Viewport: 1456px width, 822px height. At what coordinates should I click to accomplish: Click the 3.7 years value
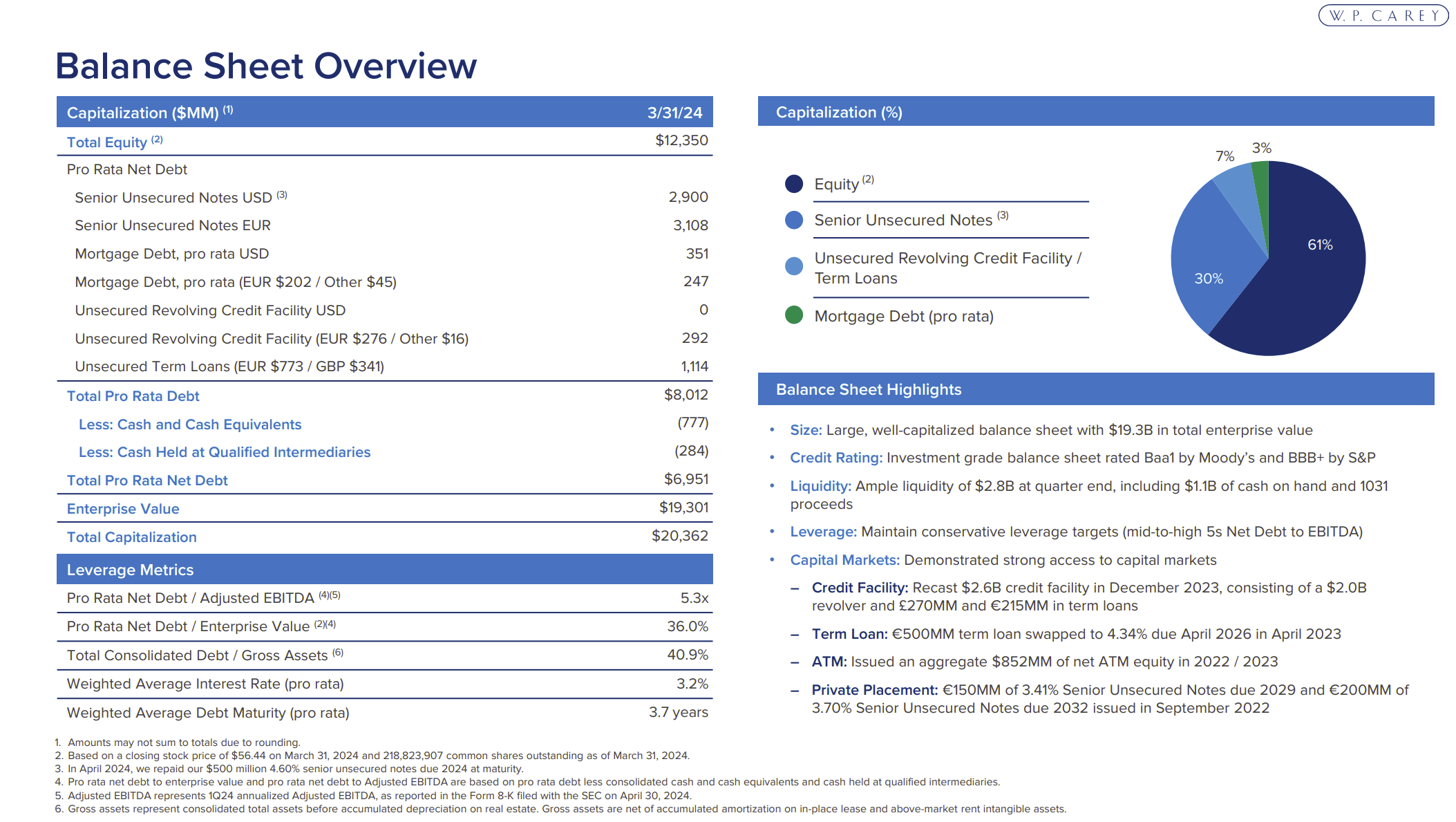tap(679, 712)
